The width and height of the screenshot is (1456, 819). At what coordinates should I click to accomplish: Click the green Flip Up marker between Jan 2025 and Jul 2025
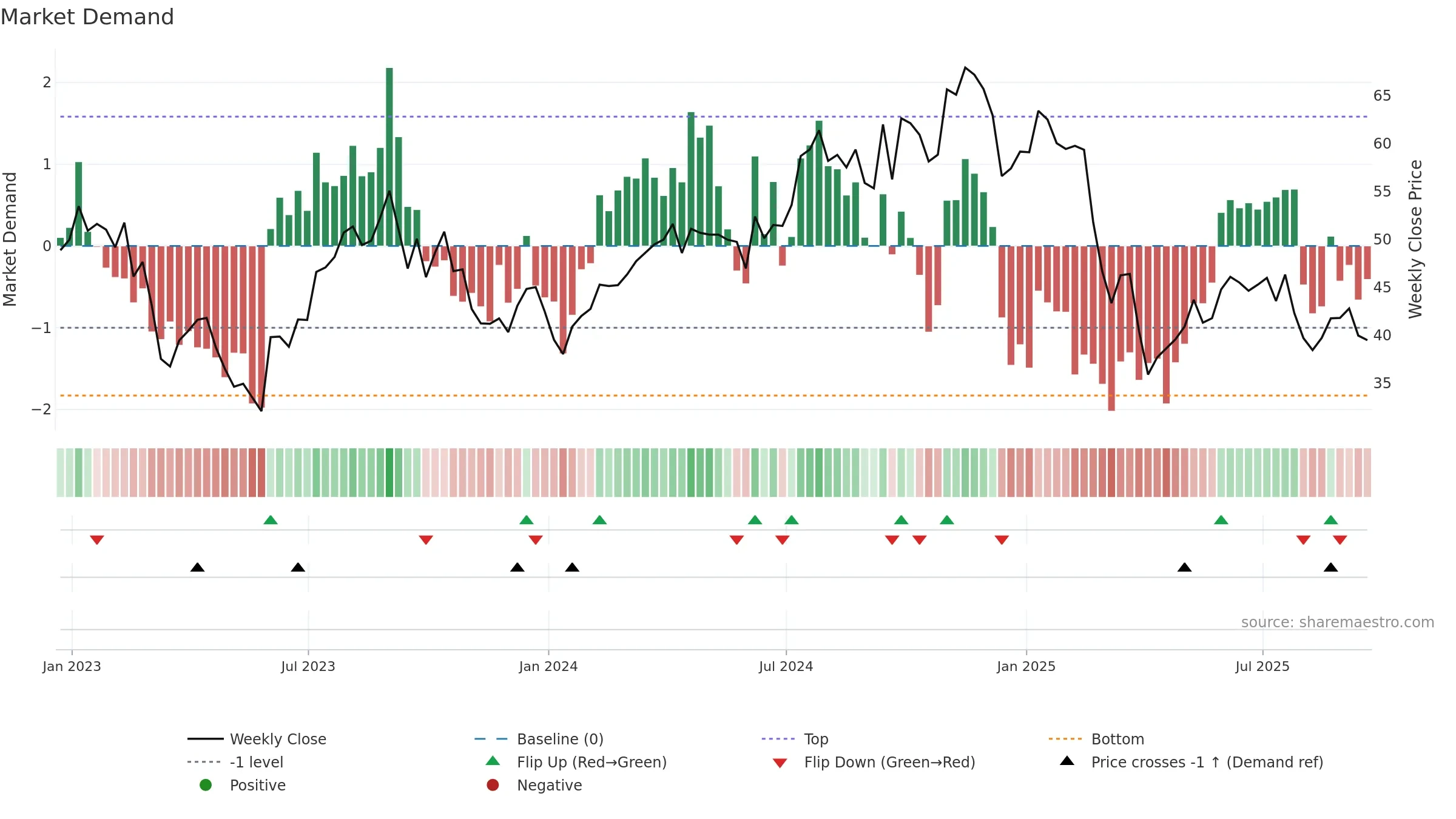pyautogui.click(x=1221, y=520)
